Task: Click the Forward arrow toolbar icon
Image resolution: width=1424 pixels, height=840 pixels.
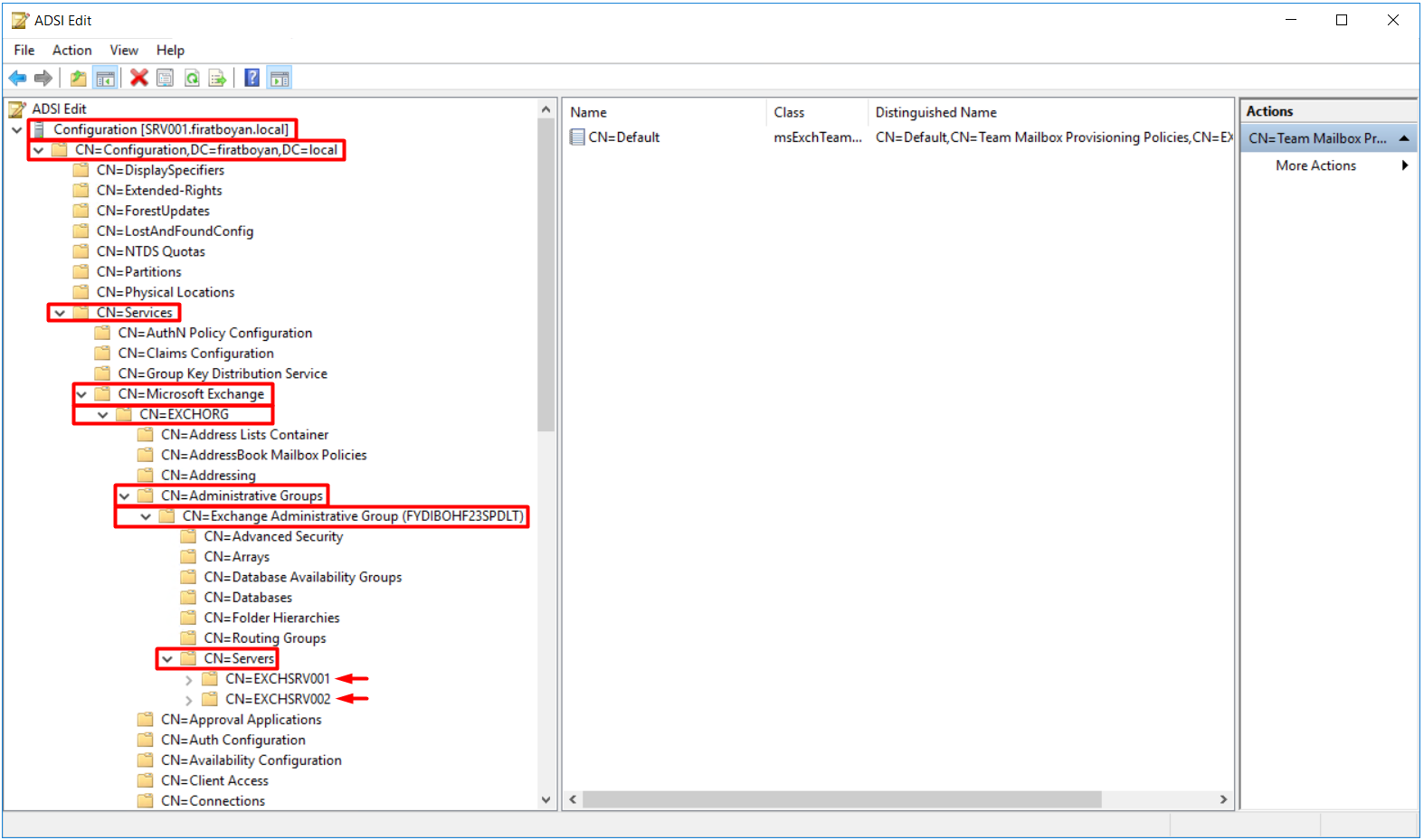Action: click(43, 78)
